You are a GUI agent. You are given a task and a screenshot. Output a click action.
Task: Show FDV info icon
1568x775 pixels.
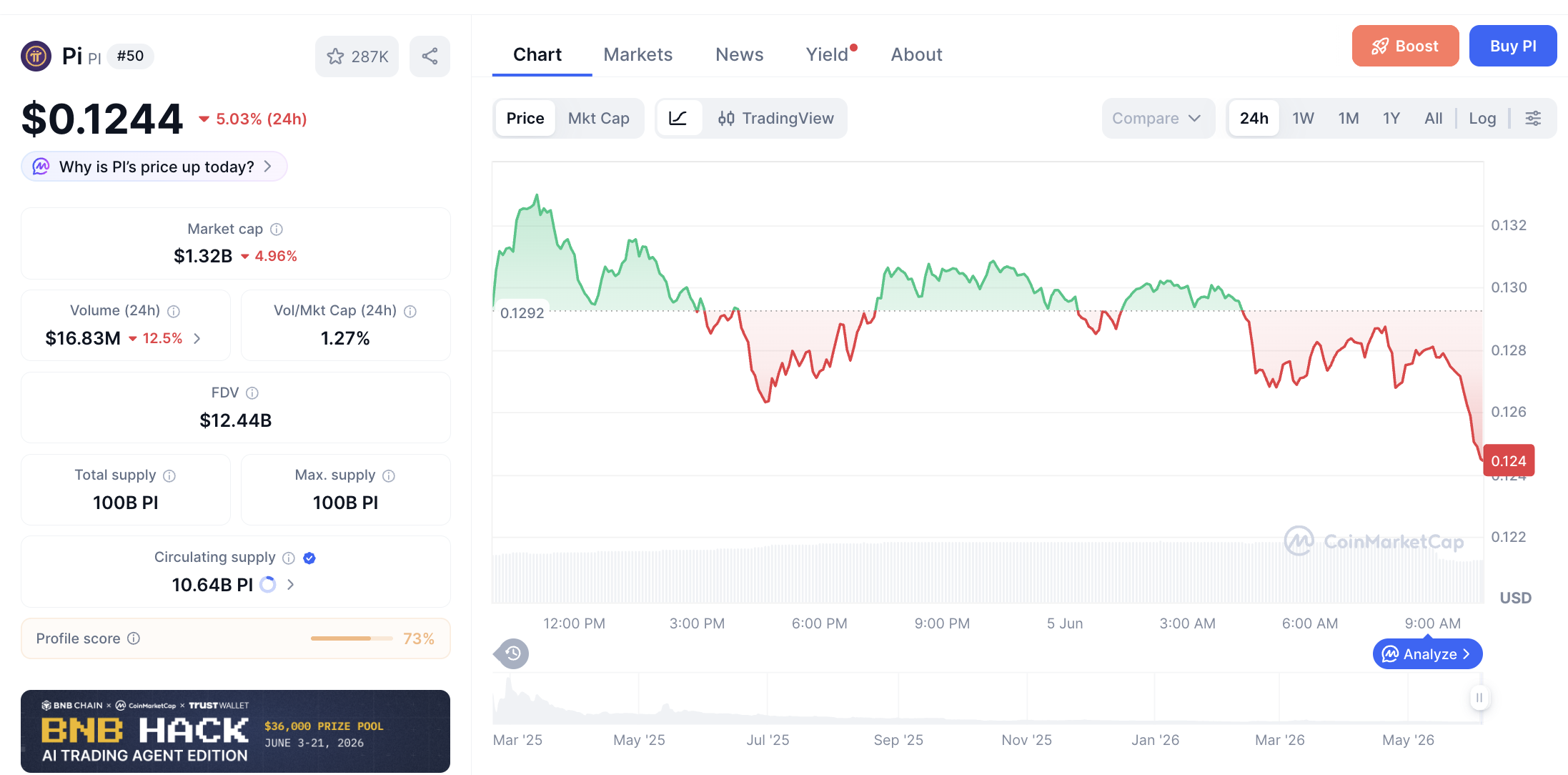pyautogui.click(x=252, y=393)
